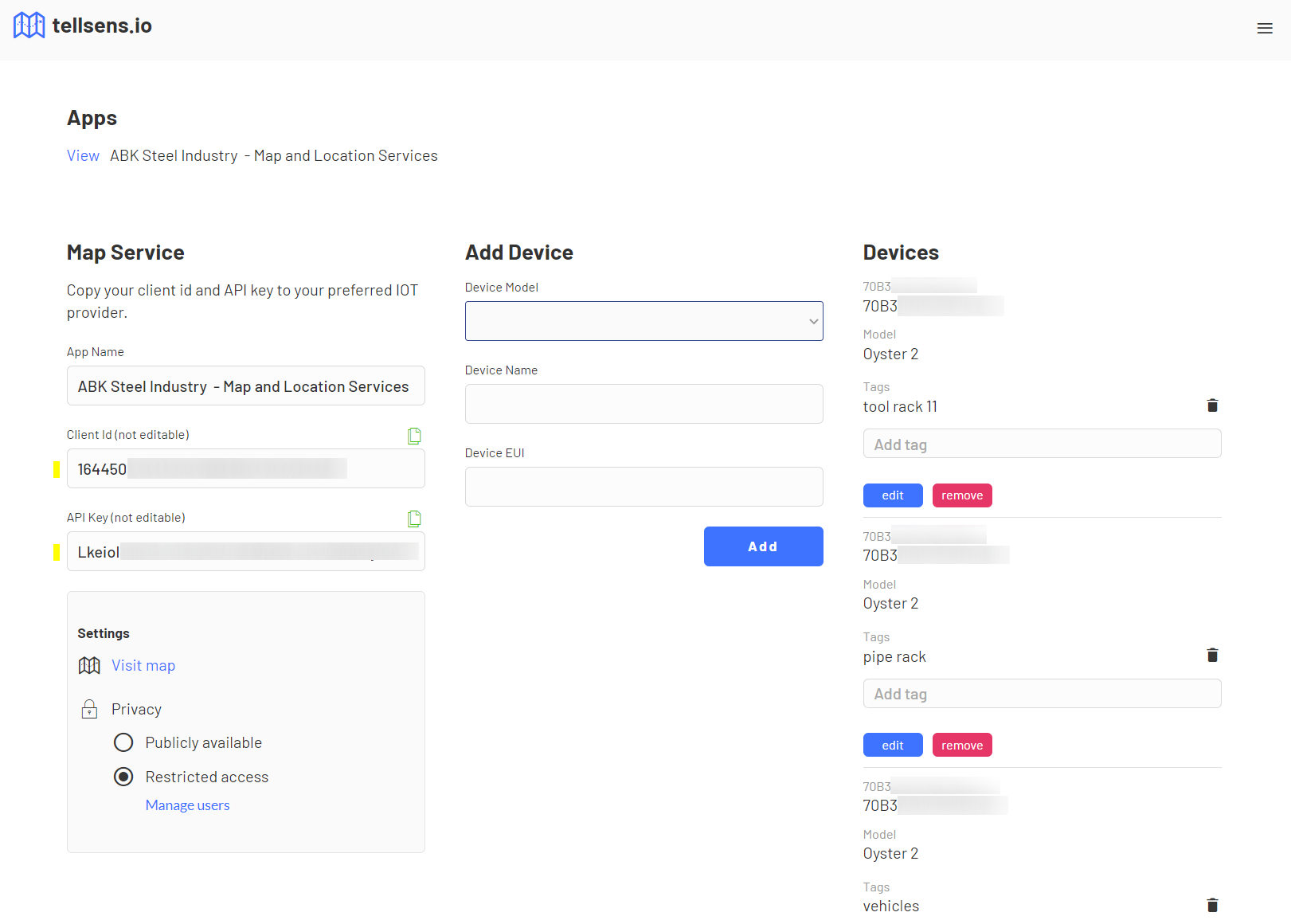
Task: Edit the Oyster 2 device tagged 'tool rack 11'
Action: click(892, 495)
